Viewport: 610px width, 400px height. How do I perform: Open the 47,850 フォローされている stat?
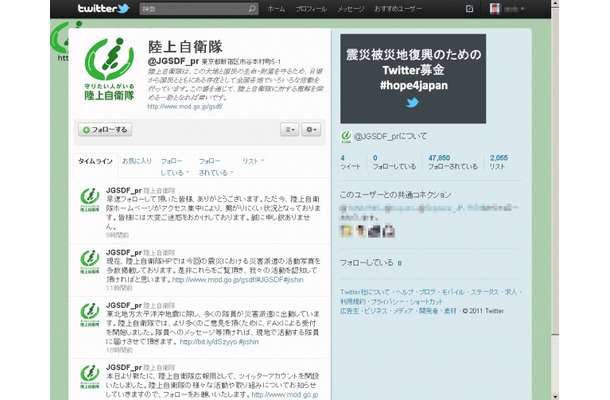click(452, 162)
